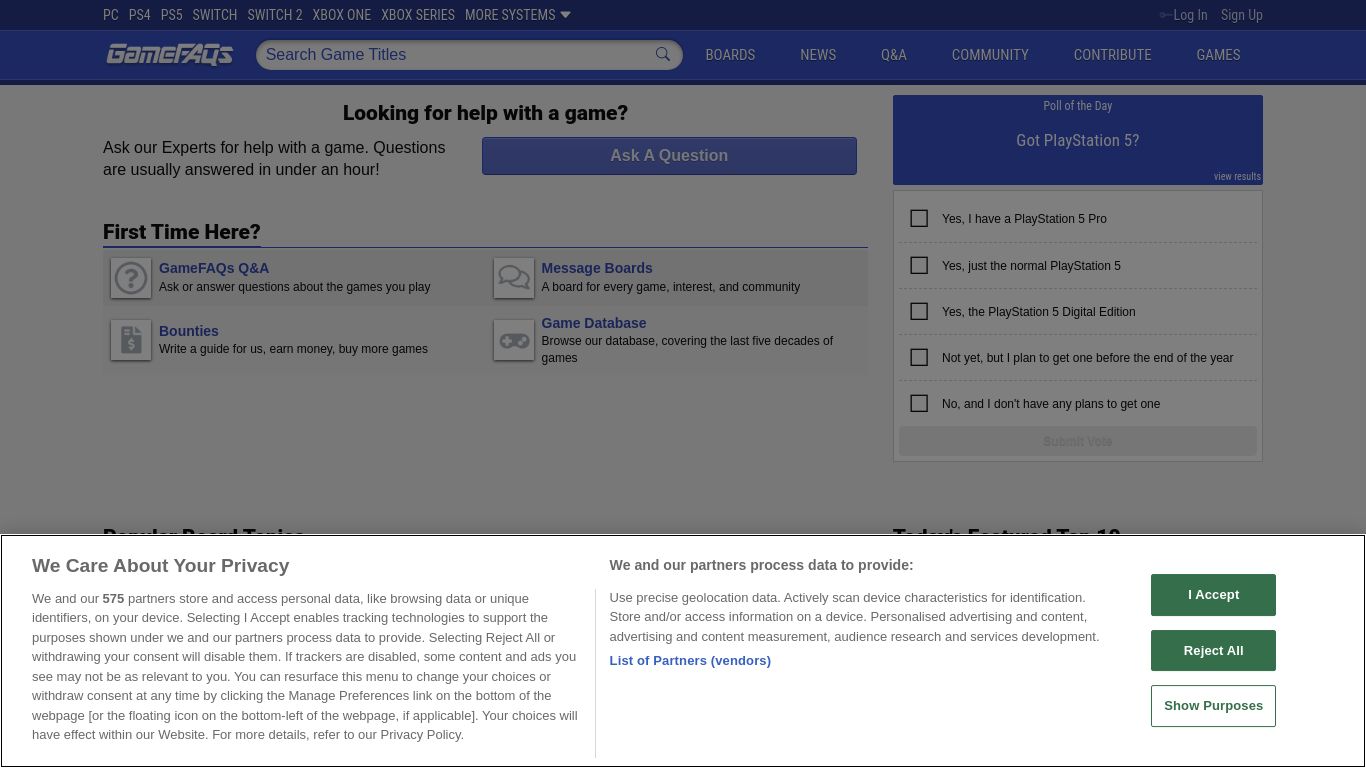Screen dimensions: 1366x768
Task: Open the NEWS menu
Action: click(x=818, y=55)
